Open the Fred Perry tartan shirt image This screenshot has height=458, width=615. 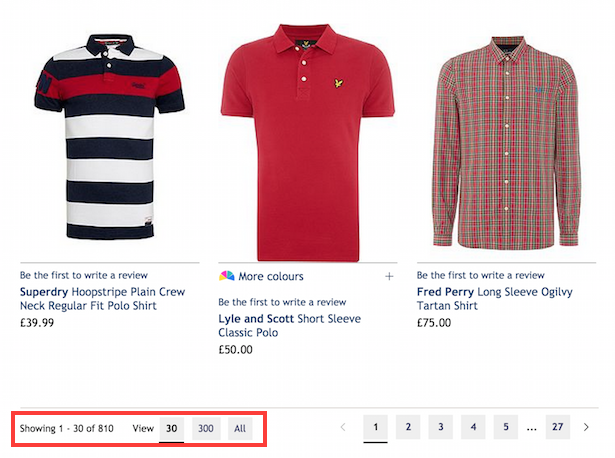(x=498, y=140)
